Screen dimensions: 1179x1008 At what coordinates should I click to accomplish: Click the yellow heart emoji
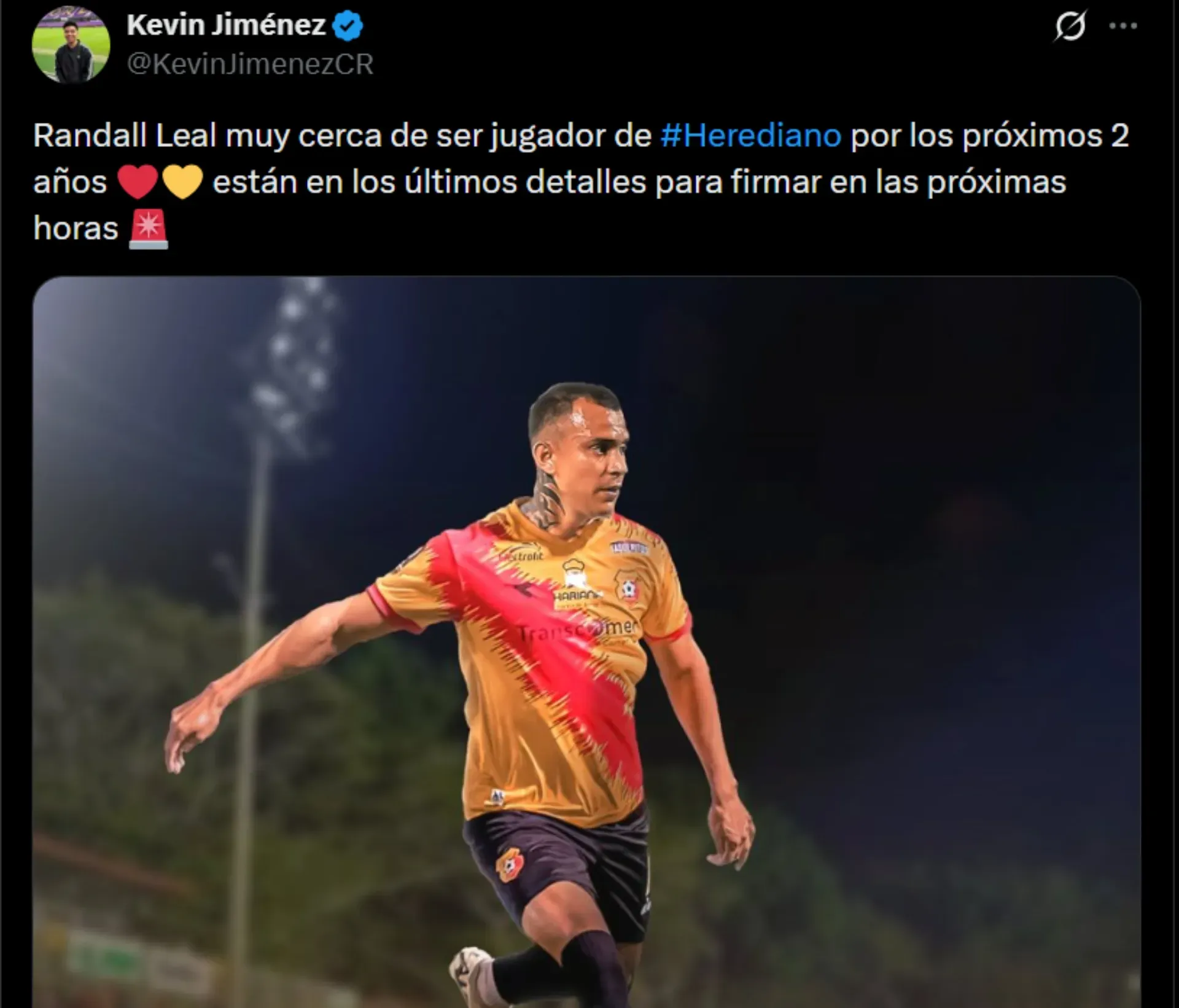182,182
